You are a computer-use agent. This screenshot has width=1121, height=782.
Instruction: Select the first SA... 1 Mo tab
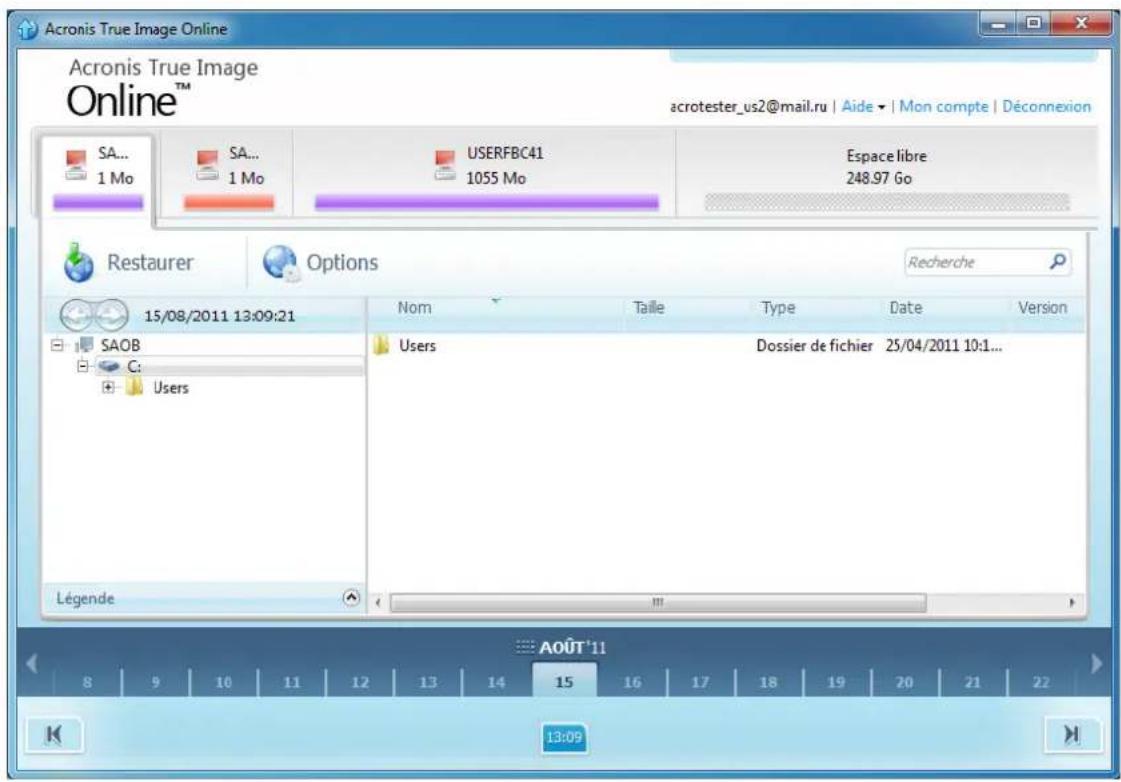[97, 175]
